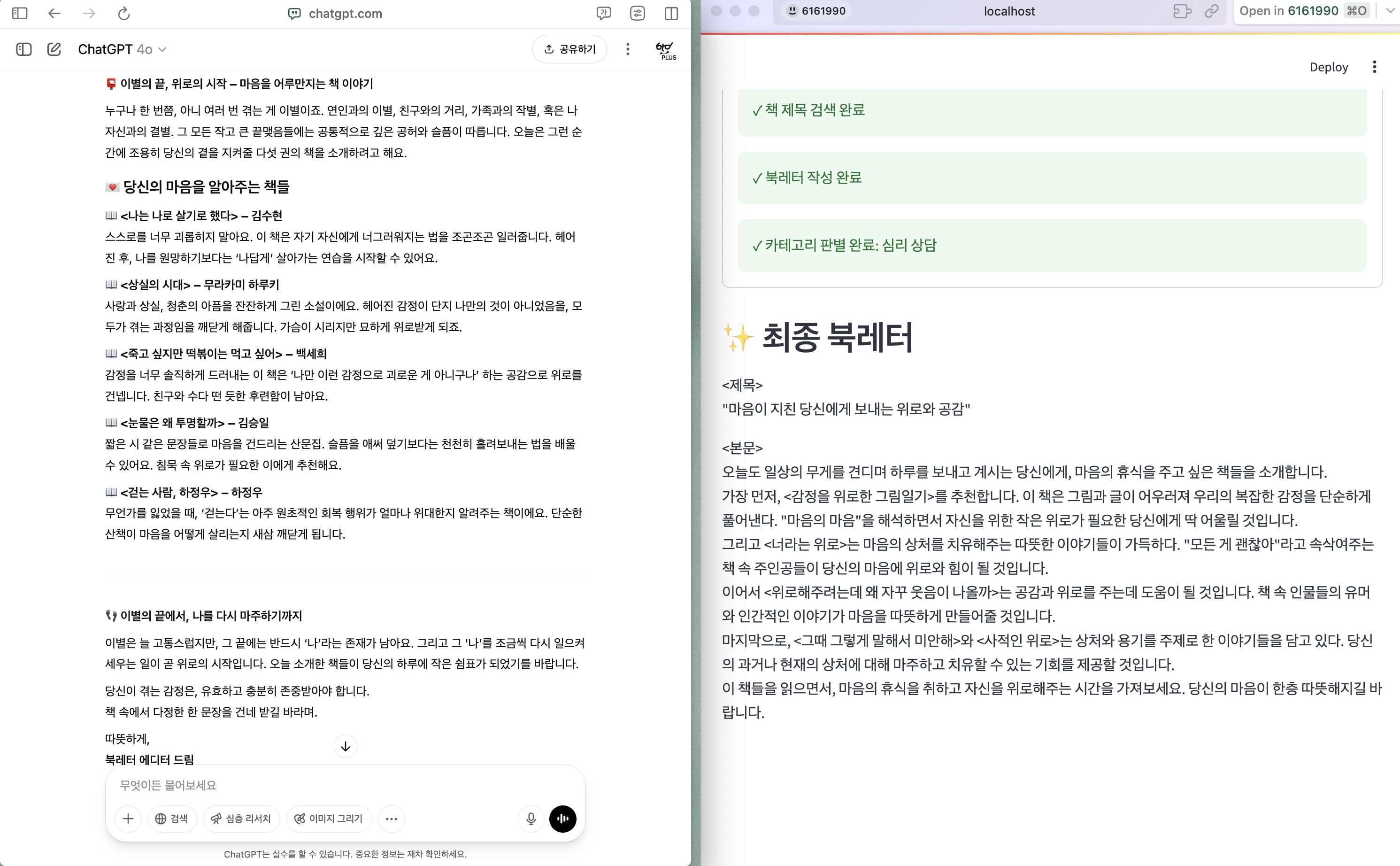Select the 이미지 그리기 image tool
The height and width of the screenshot is (866, 1400).
pos(329,819)
